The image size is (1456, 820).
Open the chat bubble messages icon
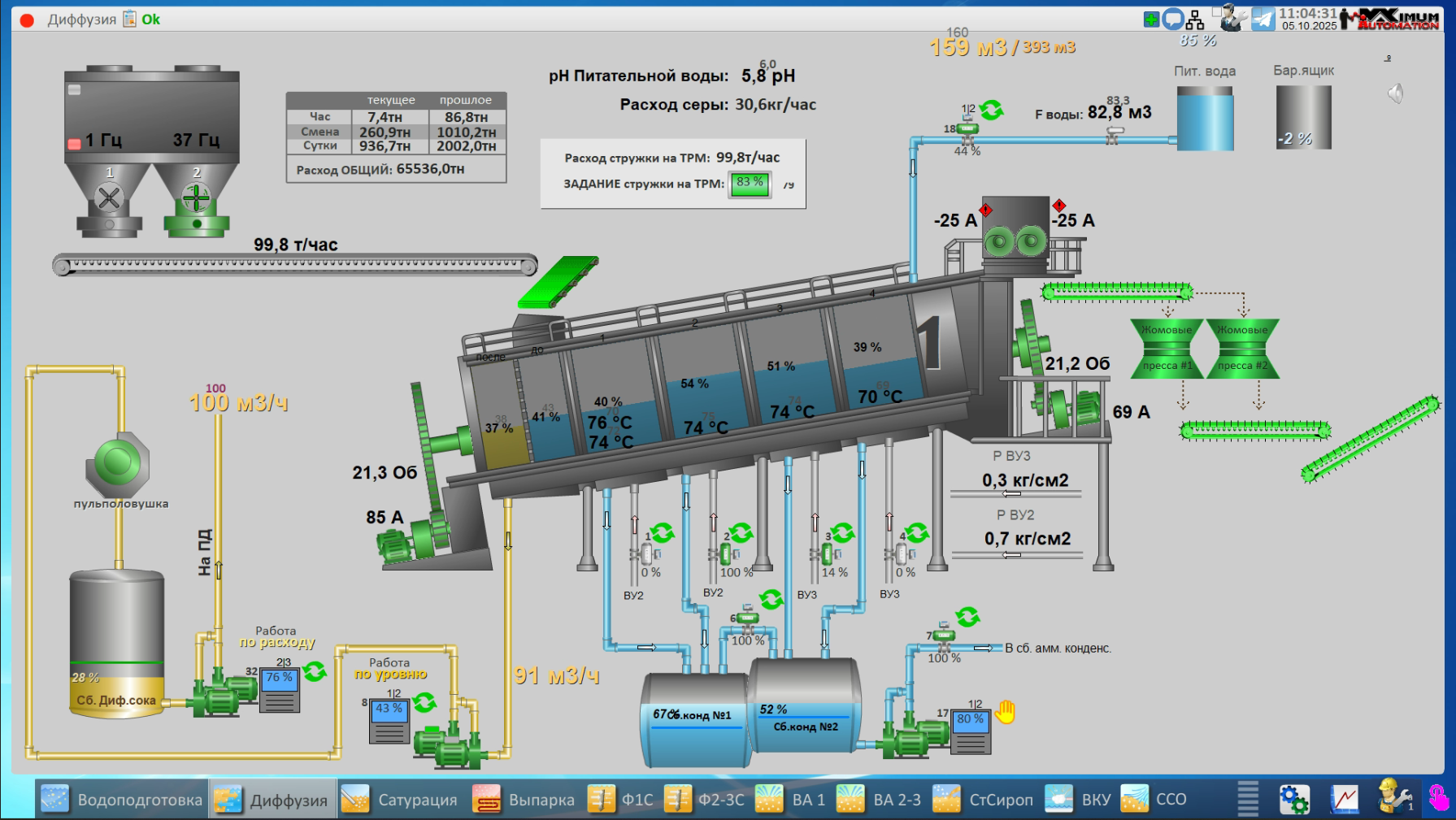pos(1173,19)
